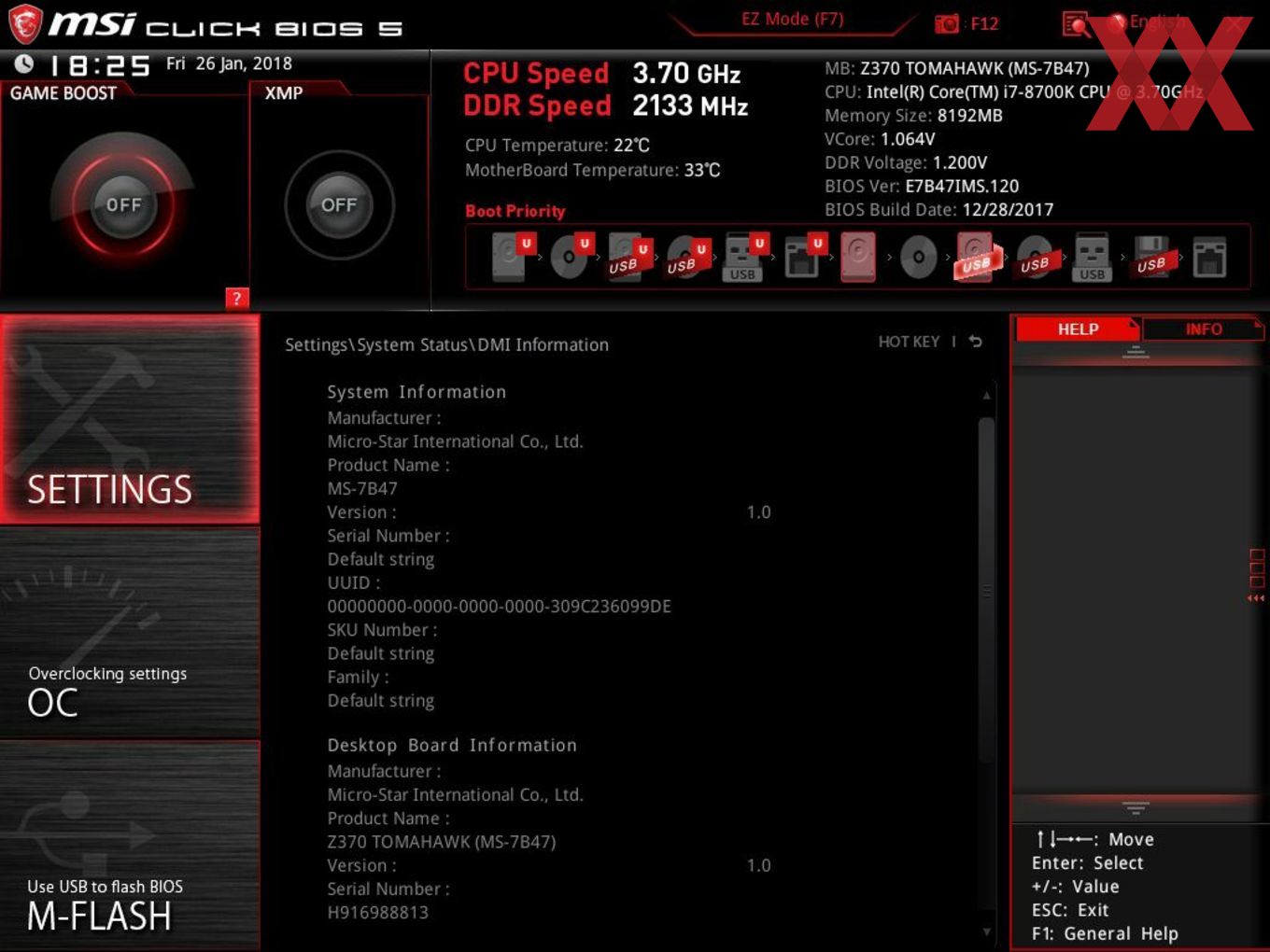This screenshot has height=952, width=1270.
Task: Click the Family label row
Action: pos(358,677)
